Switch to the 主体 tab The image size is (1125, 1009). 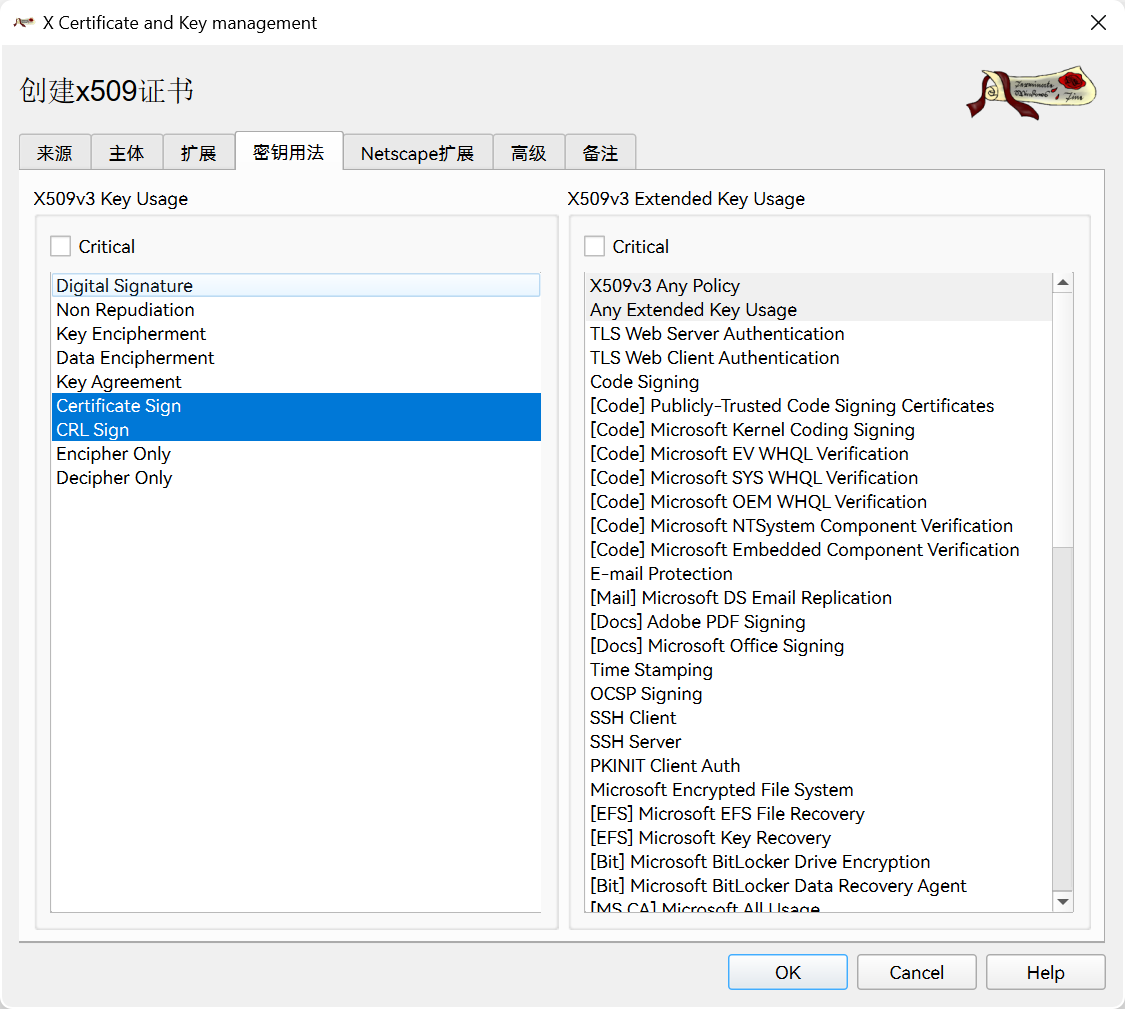point(126,153)
